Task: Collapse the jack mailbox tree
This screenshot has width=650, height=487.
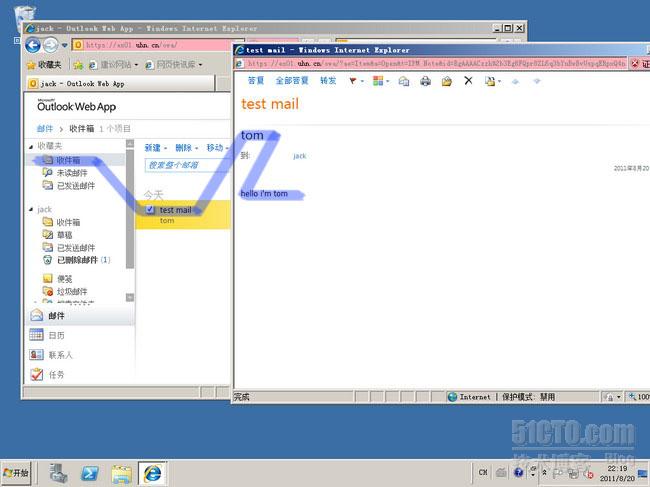Action: pos(31,210)
